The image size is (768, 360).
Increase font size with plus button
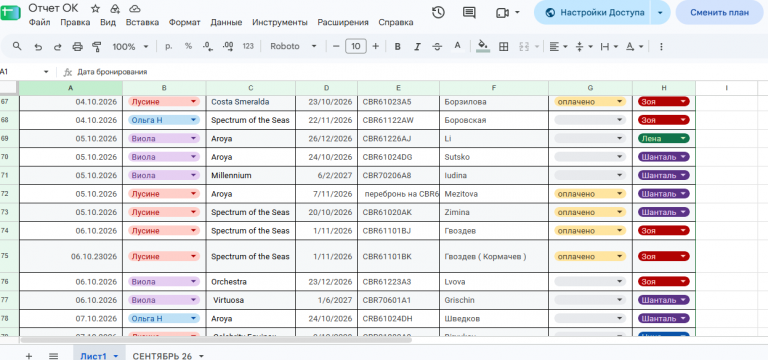tap(376, 46)
